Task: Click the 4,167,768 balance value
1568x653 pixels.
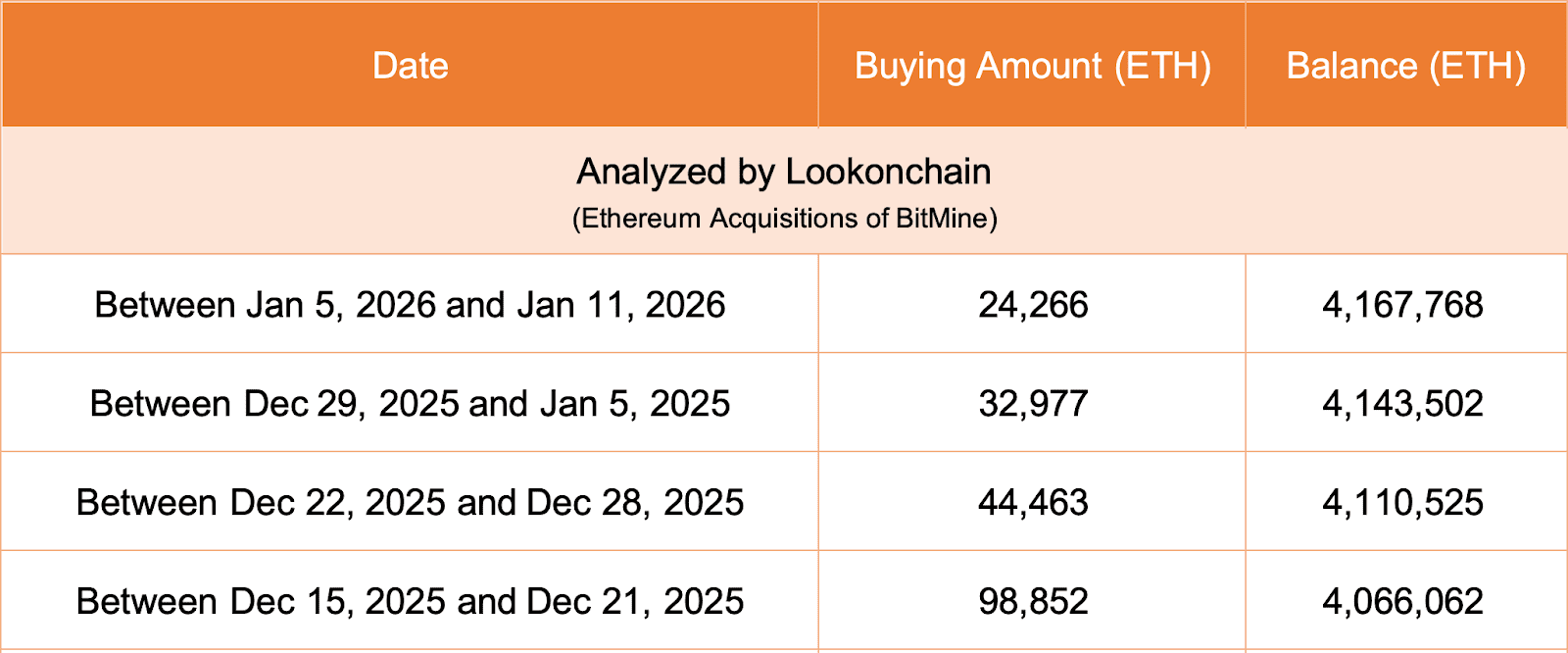Action: tap(1402, 305)
